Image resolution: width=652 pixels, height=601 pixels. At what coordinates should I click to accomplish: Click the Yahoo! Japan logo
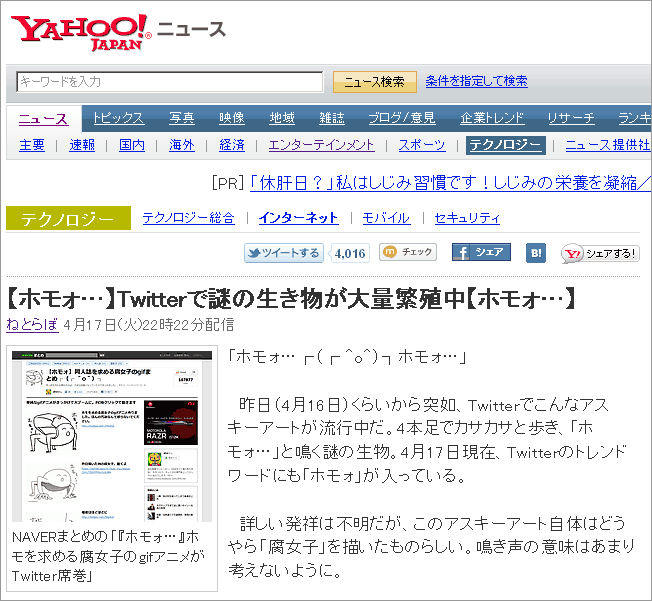click(x=80, y=32)
